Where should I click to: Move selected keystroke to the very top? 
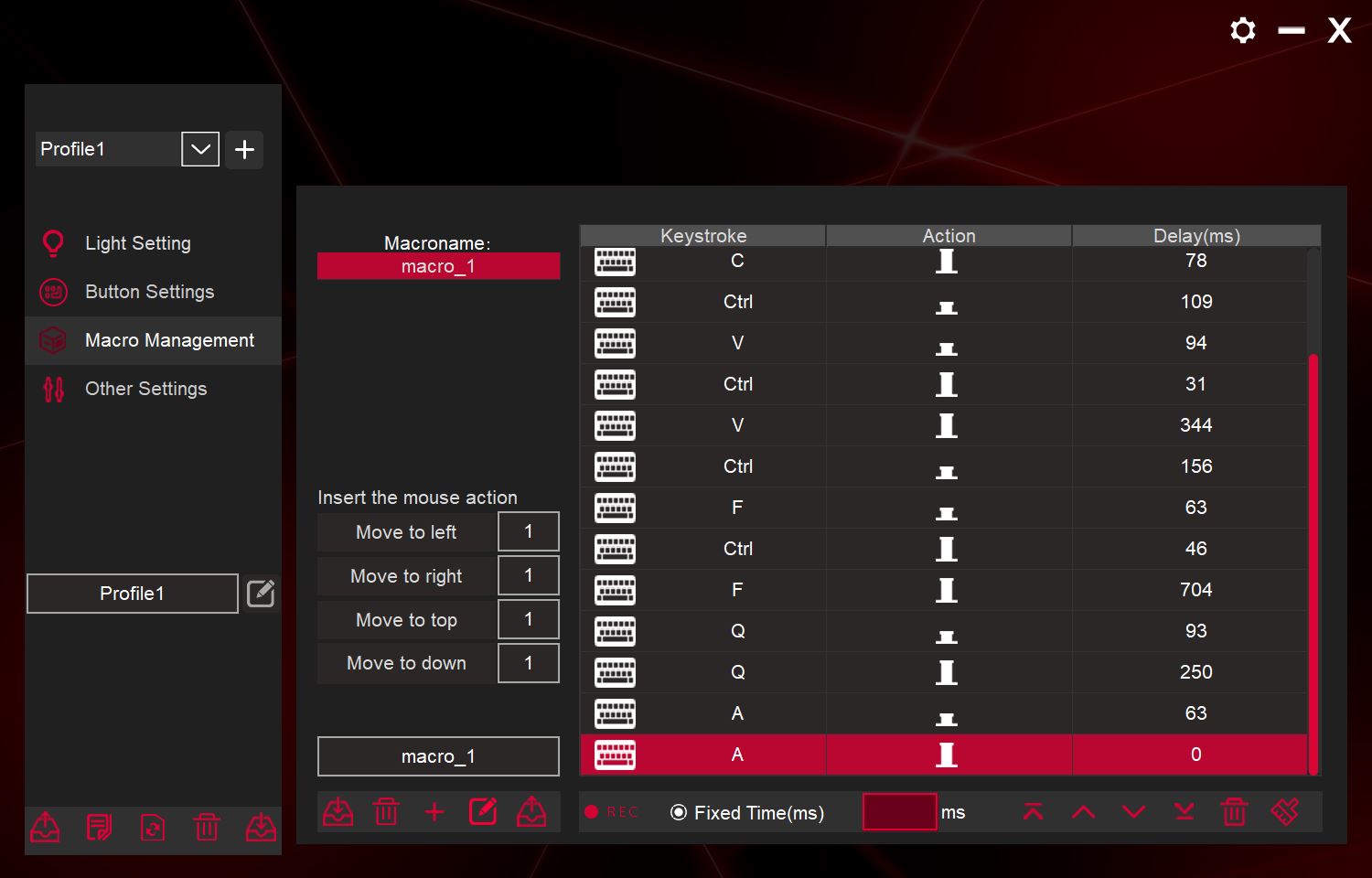(x=1033, y=811)
